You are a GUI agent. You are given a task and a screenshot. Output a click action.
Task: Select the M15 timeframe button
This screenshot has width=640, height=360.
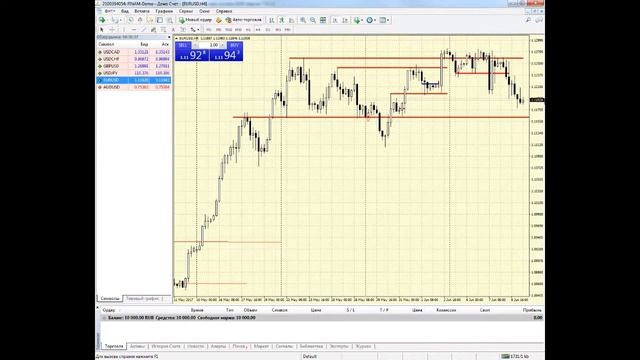coord(228,30)
